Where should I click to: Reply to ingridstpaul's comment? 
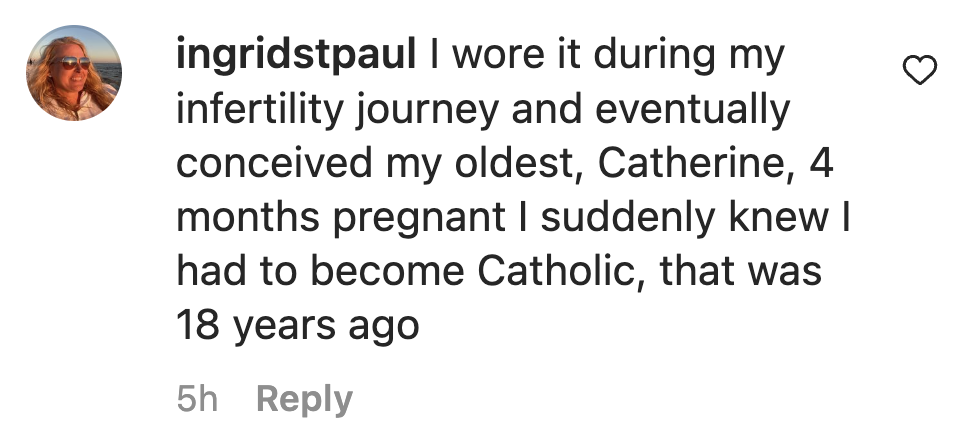coord(304,400)
